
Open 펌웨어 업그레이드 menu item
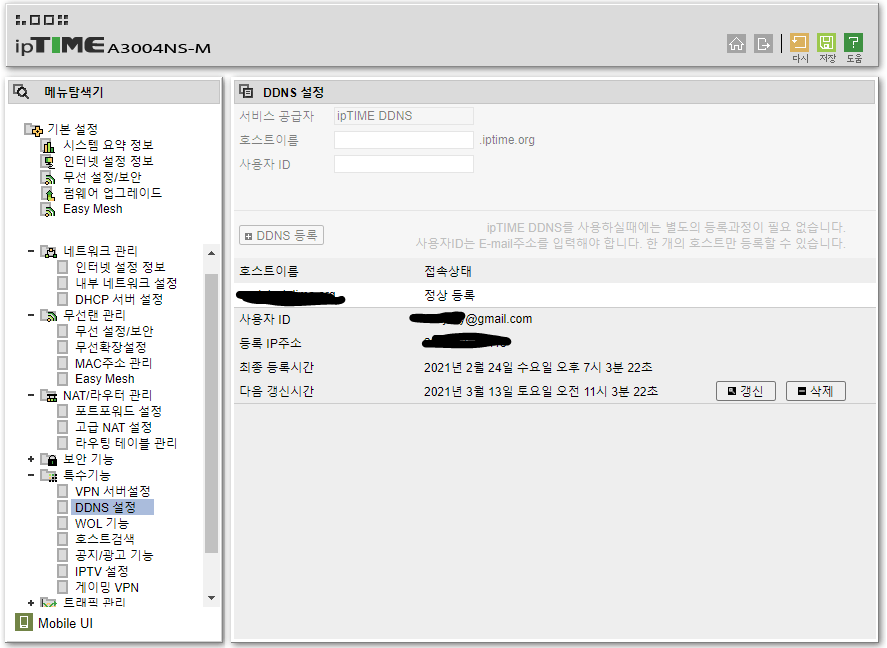pyautogui.click(x=112, y=193)
